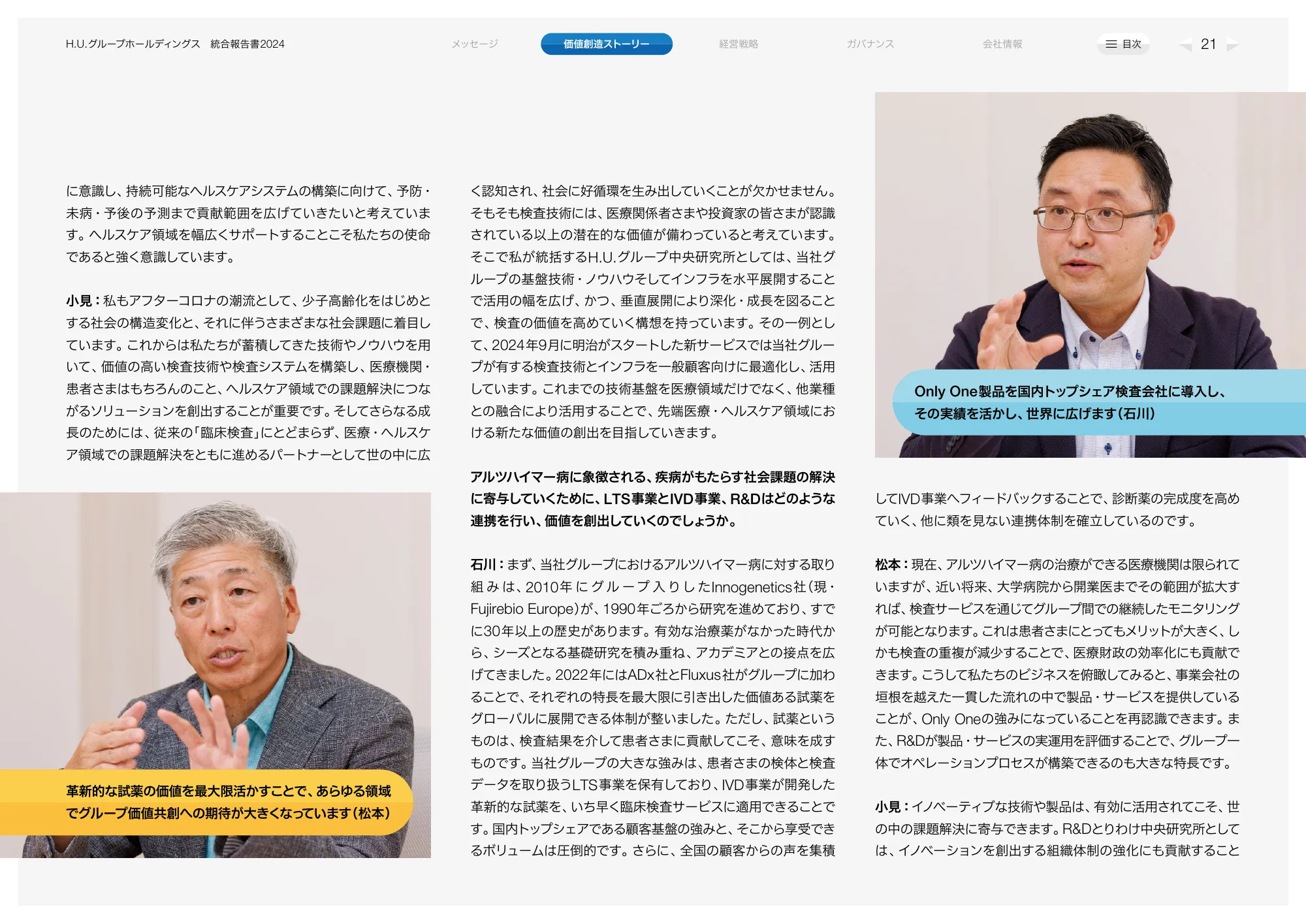Click the H.U.グループホールディングス 統合報告書2024 title
Image resolution: width=1306 pixels, height=924 pixels.
(175, 44)
